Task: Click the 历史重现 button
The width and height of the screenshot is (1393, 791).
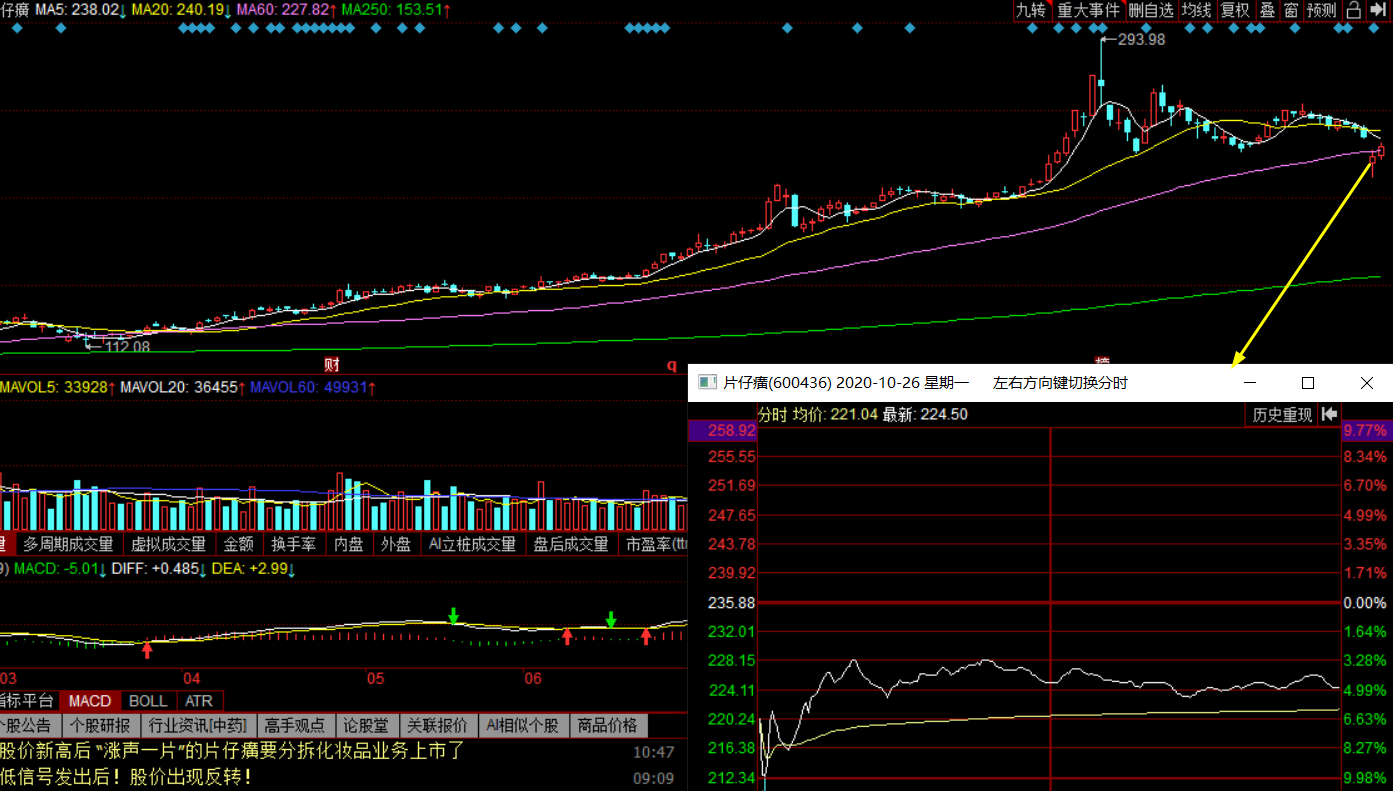Action: [x=1282, y=414]
